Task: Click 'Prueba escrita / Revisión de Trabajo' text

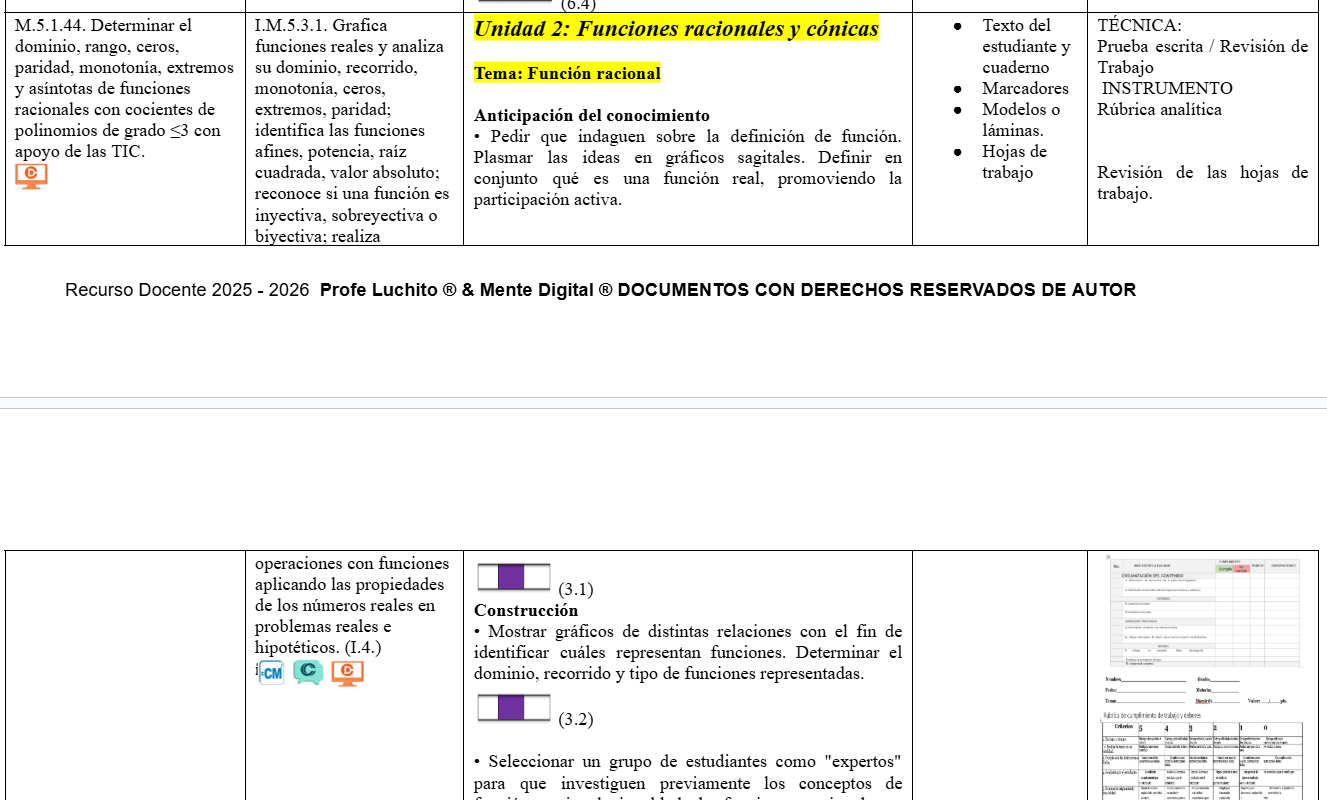Action: point(1202,57)
